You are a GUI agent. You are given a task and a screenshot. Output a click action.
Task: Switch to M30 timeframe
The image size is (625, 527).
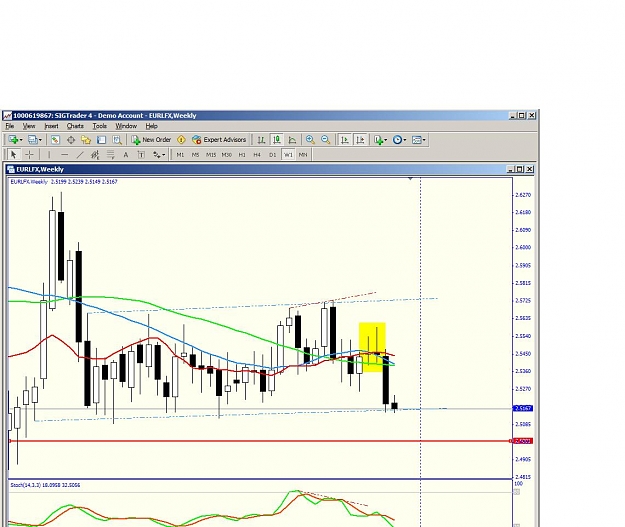click(226, 155)
